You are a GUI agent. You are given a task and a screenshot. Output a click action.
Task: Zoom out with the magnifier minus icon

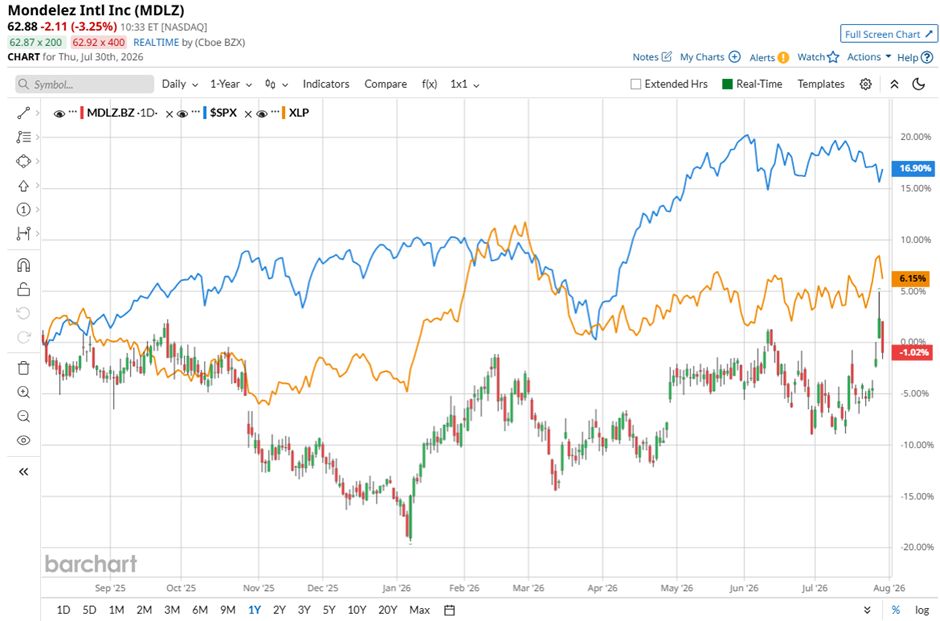(23, 416)
